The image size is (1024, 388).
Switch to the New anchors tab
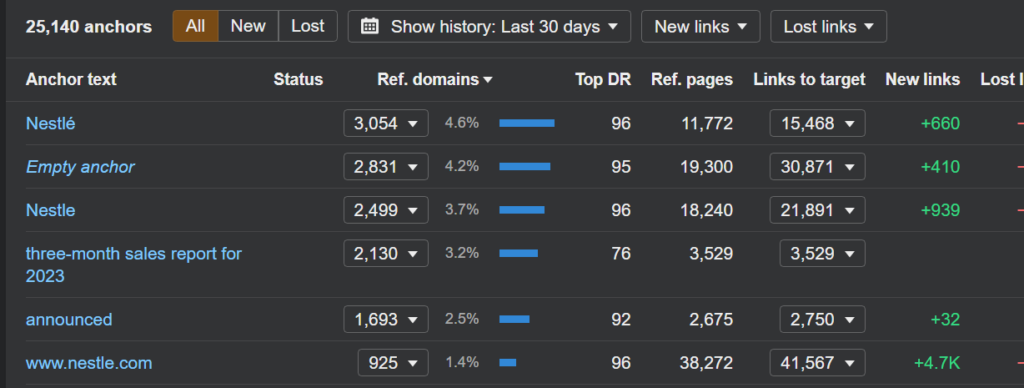pyautogui.click(x=248, y=26)
